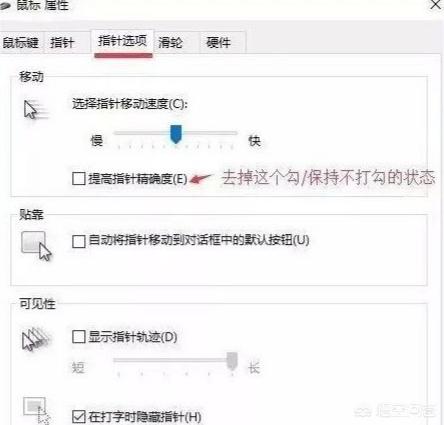Screen dimensions: 444x425
Task: Click the 慢 end of speed slider
Action: 97,141
